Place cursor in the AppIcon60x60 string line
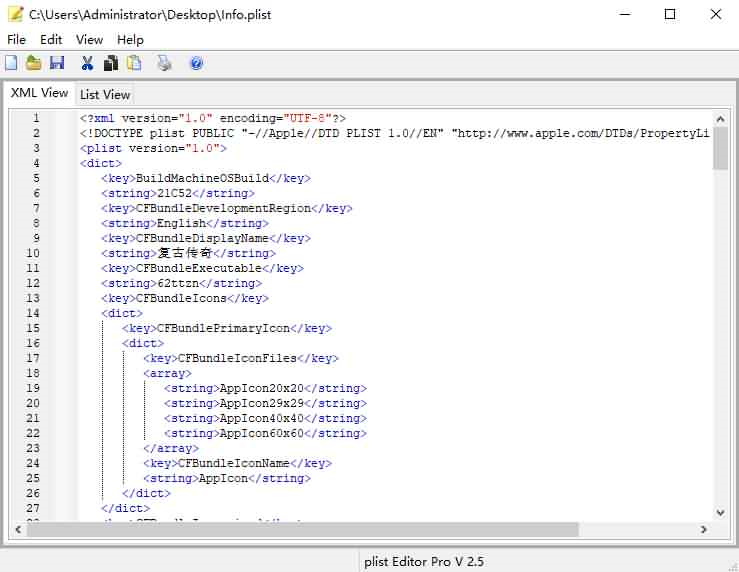The image size is (739, 572). (x=265, y=433)
